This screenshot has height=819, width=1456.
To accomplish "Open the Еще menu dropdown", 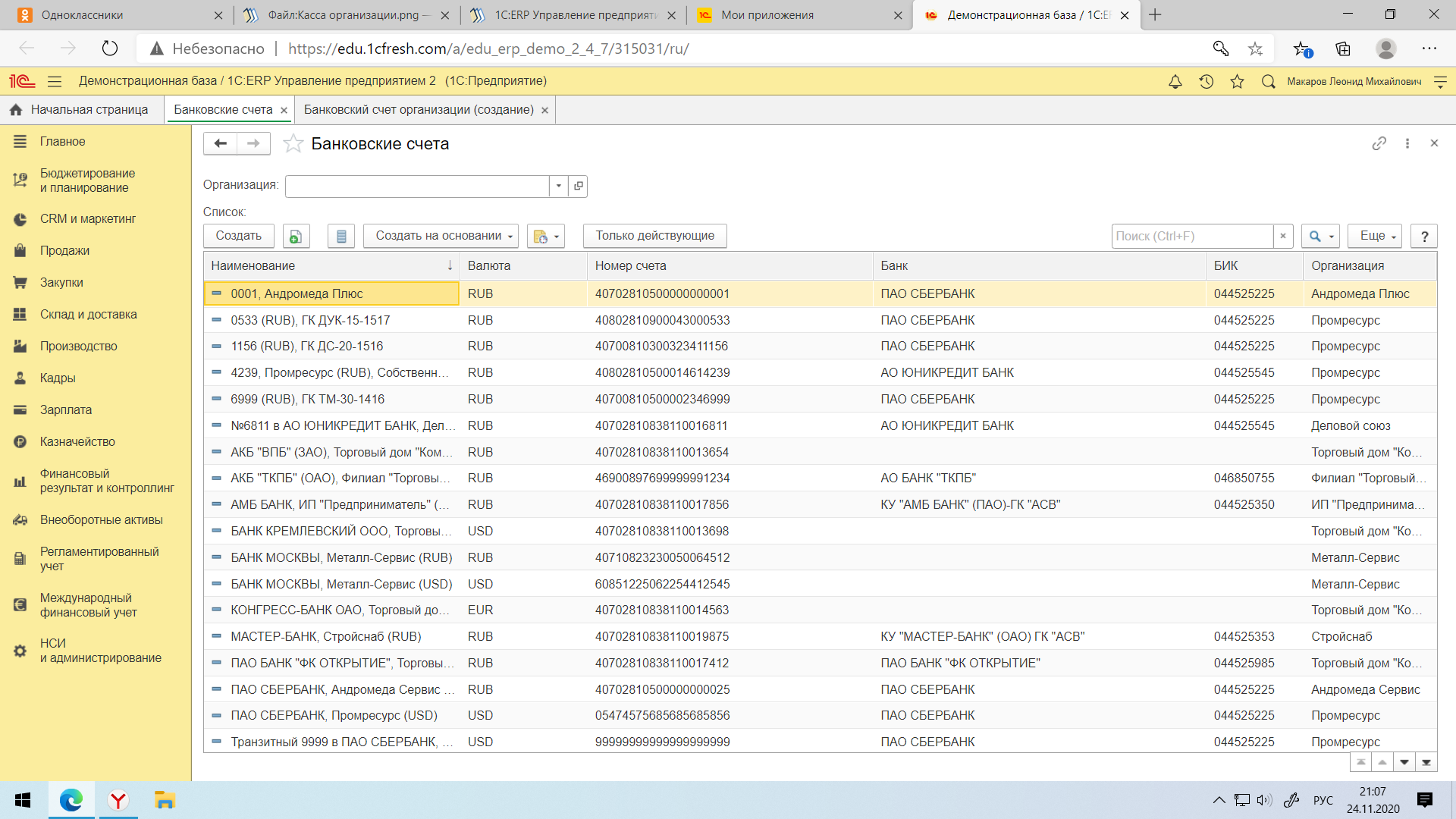I will click(x=1375, y=237).
